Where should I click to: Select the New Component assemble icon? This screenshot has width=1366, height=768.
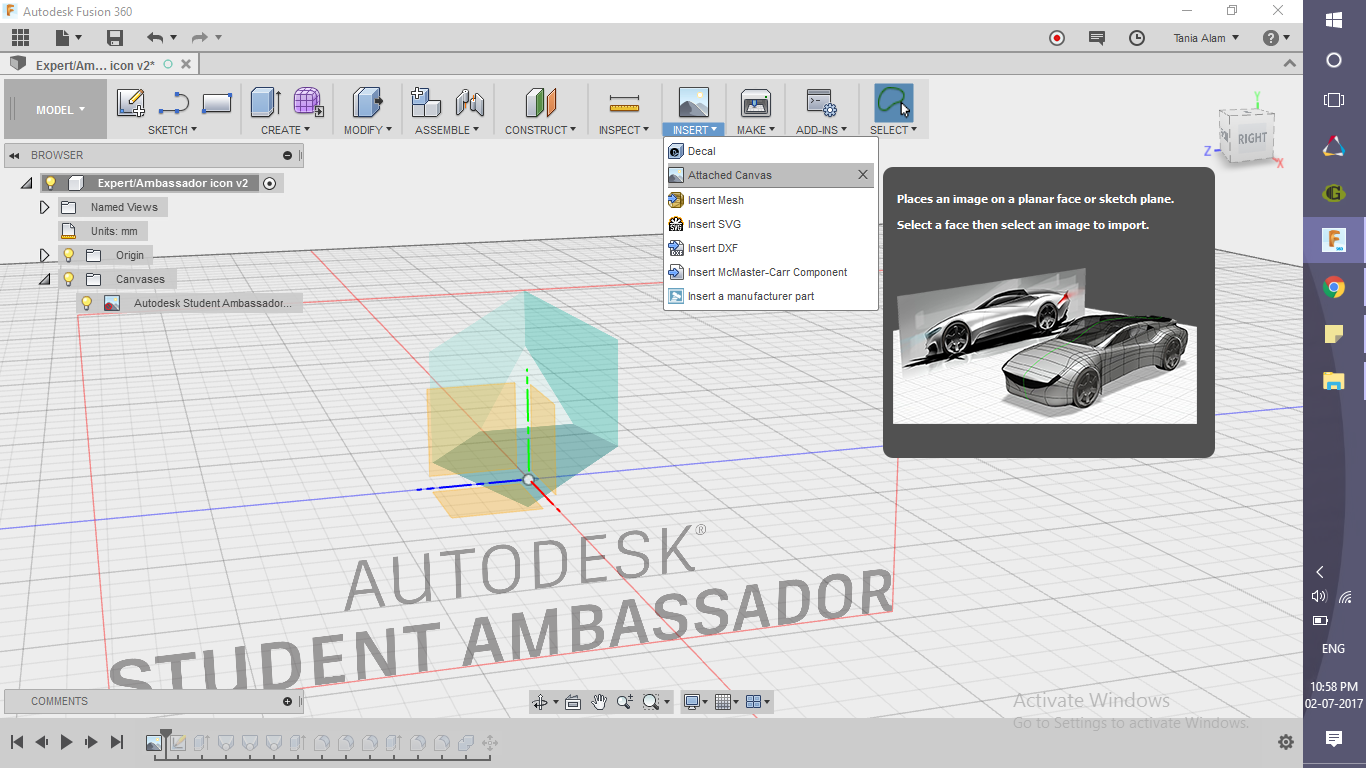(426, 103)
